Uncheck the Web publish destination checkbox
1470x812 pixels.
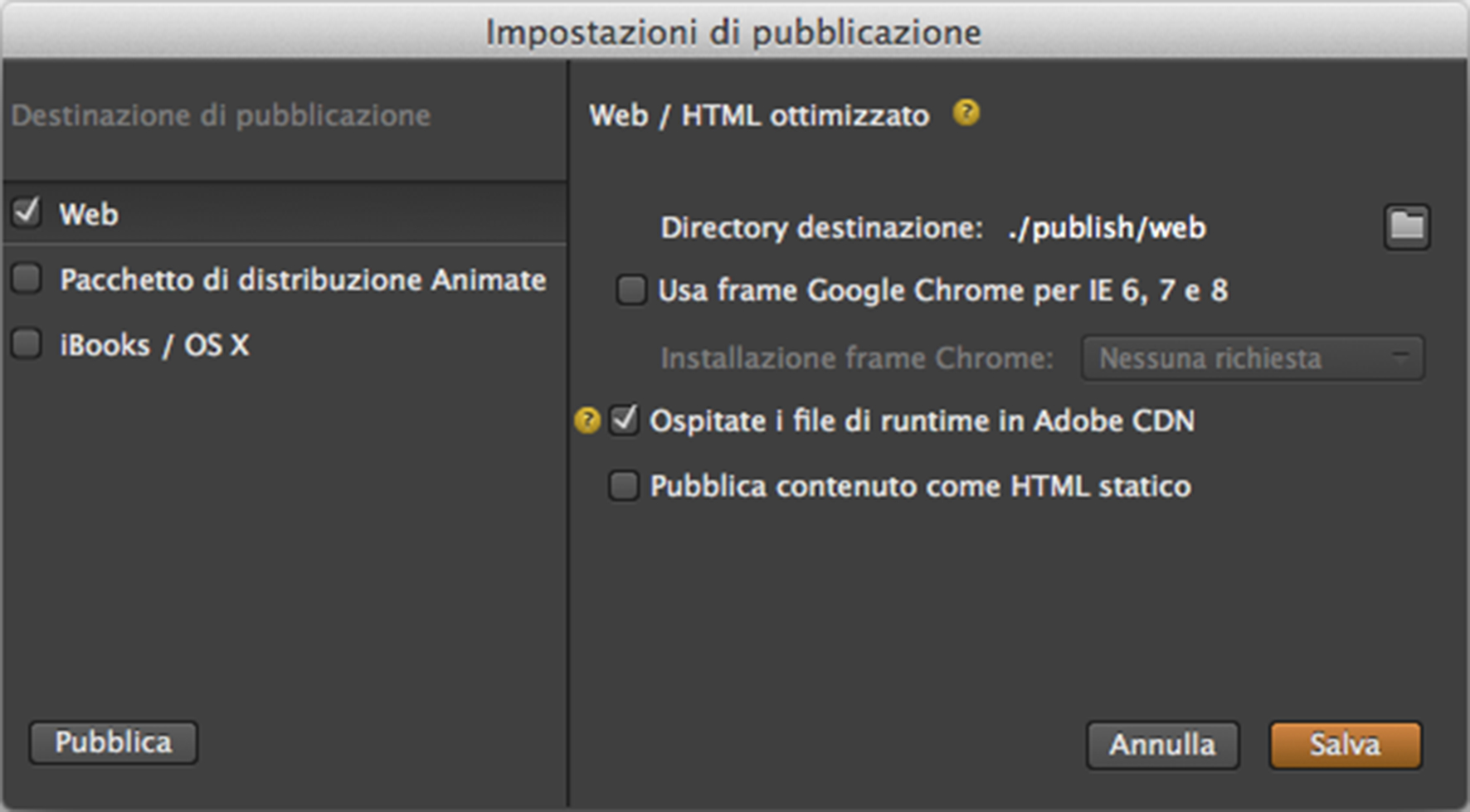(27, 212)
